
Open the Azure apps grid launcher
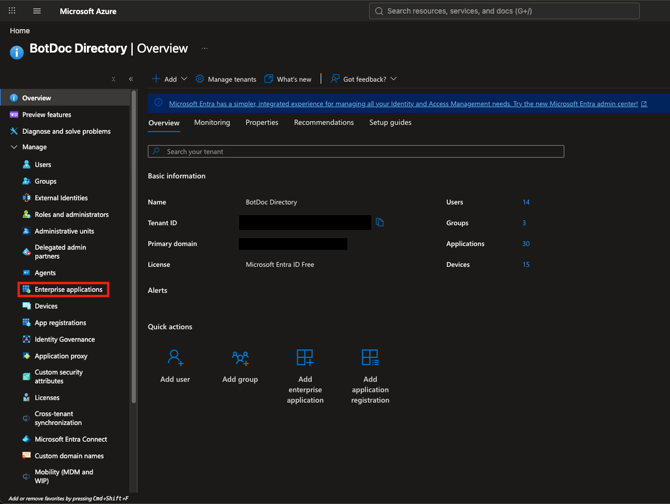pos(12,11)
